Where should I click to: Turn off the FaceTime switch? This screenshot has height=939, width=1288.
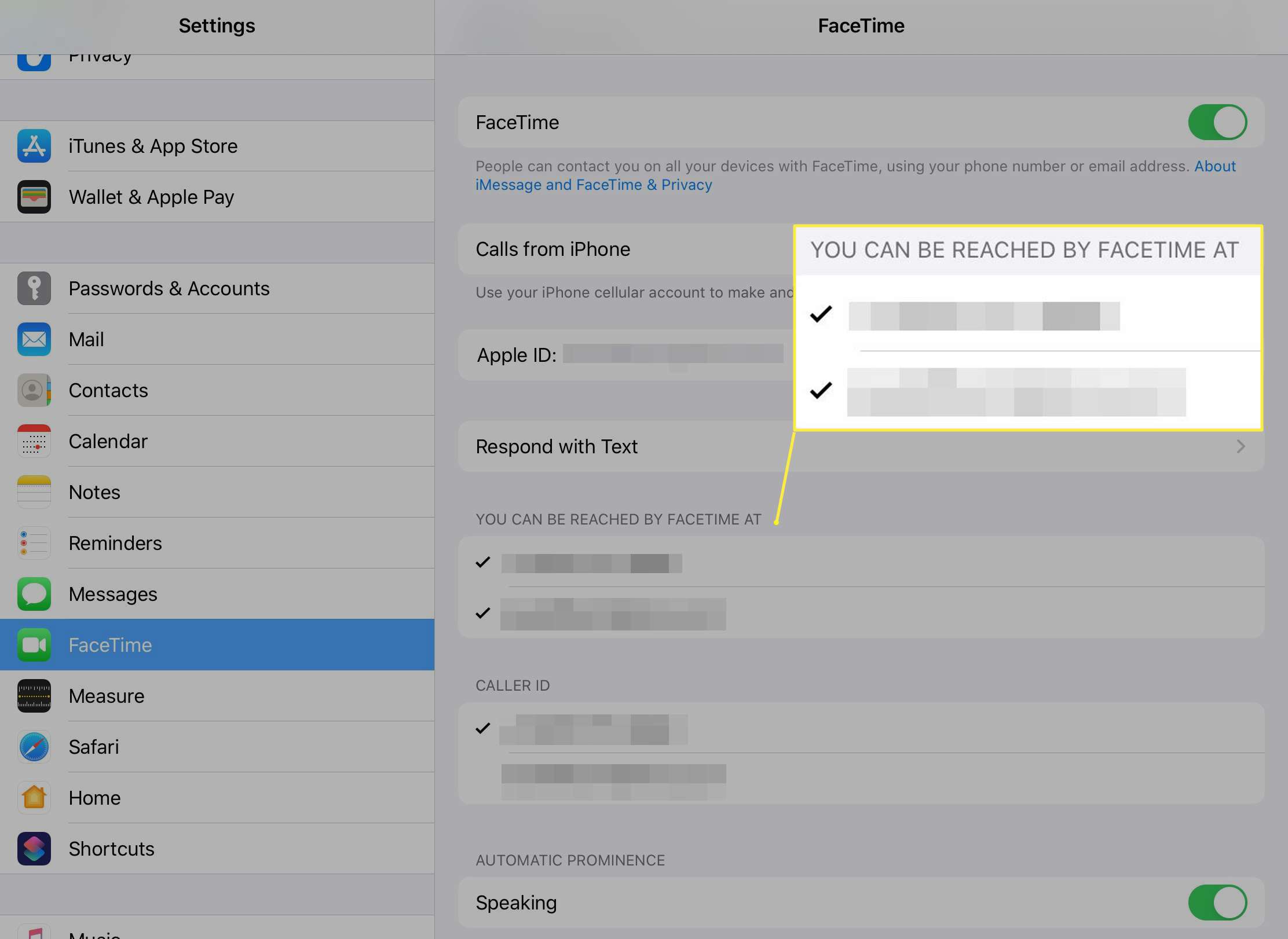pyautogui.click(x=1217, y=122)
